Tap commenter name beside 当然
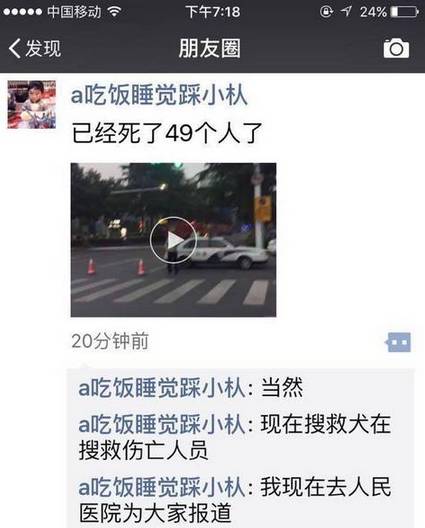This screenshot has width=425, height=528. click(x=162, y=388)
